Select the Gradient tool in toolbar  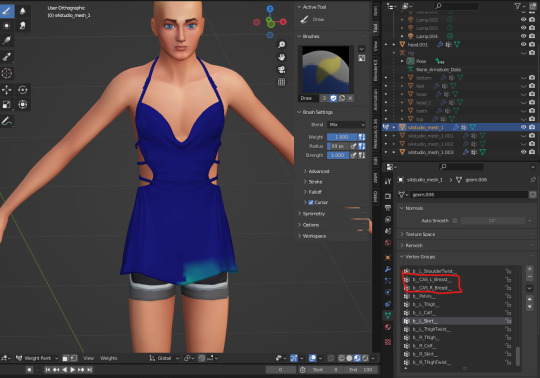(x=7, y=40)
